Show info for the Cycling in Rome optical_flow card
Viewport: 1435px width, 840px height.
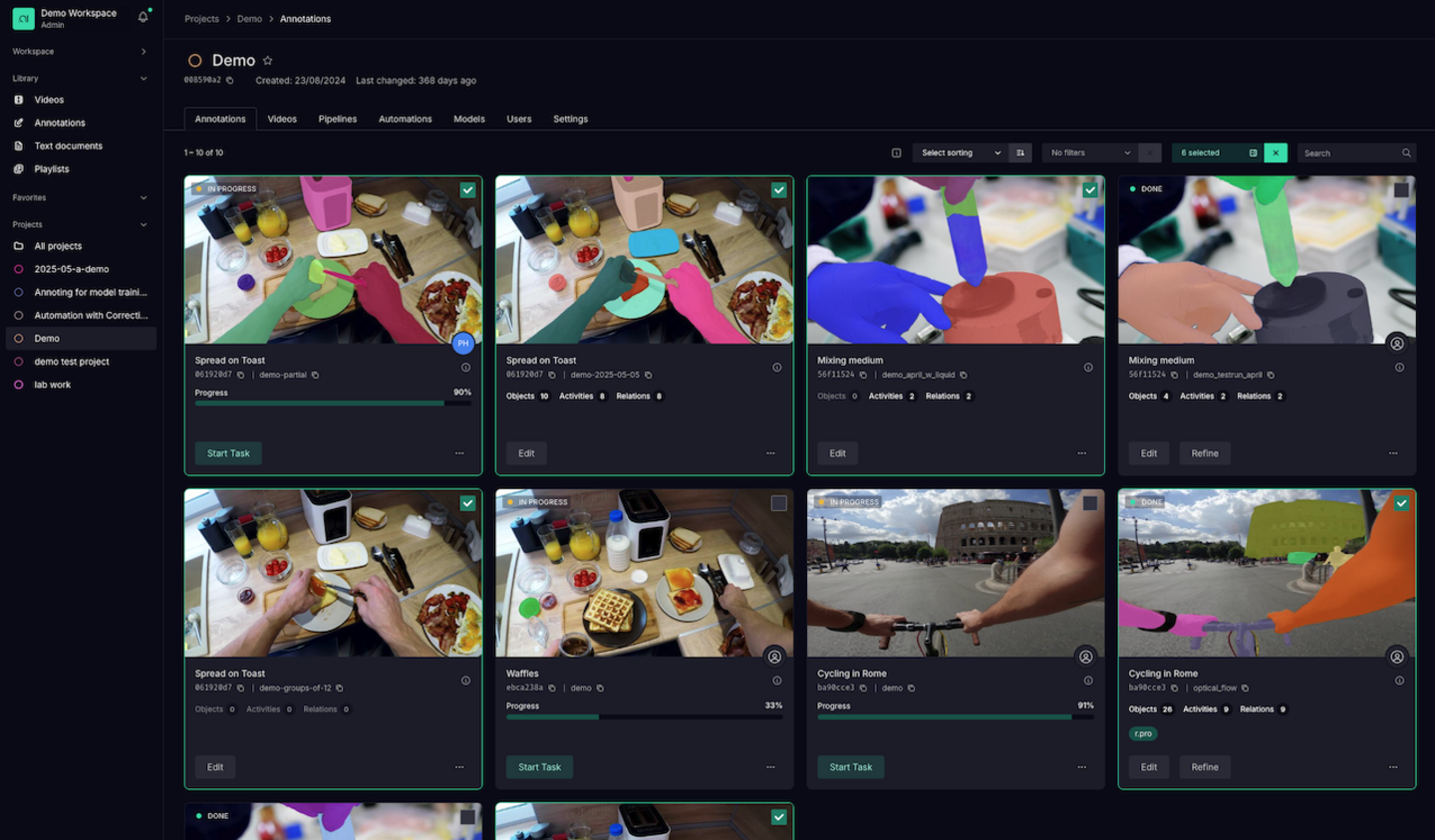pos(1399,681)
